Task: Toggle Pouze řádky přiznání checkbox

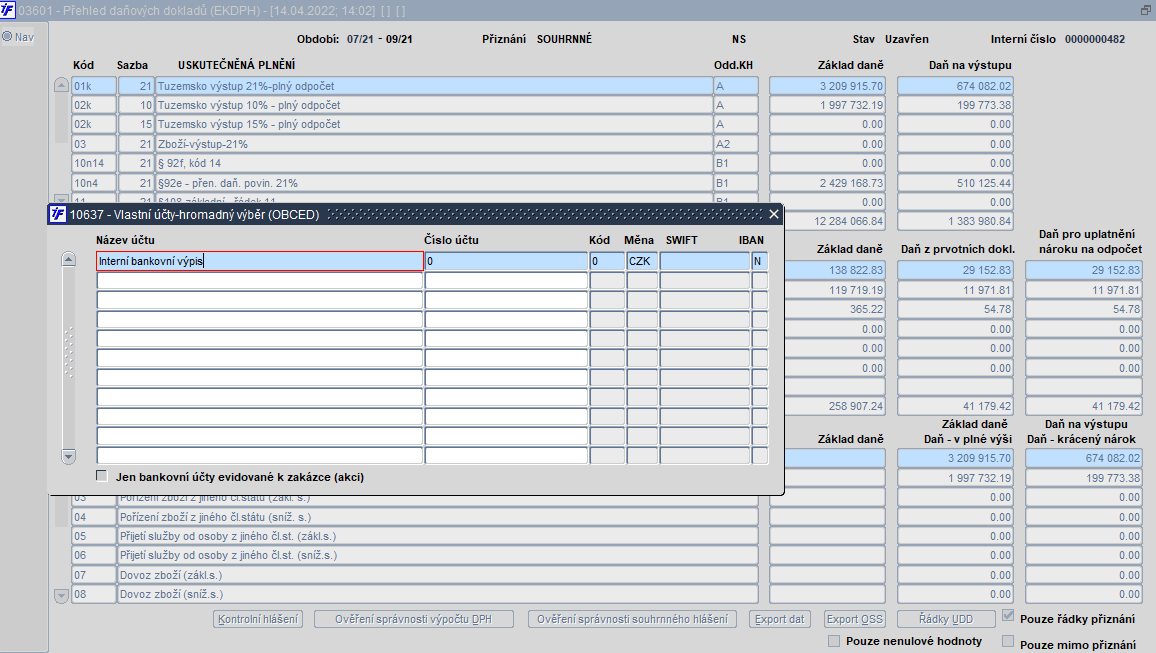Action: pos(1008,615)
